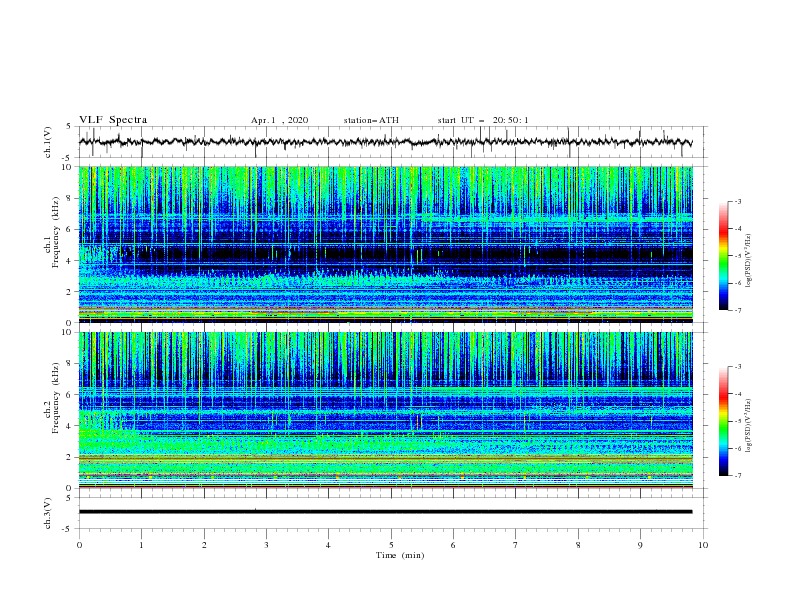
Task: Click the 'ch.1(V)' waveform axis label
Action: coord(48,142)
